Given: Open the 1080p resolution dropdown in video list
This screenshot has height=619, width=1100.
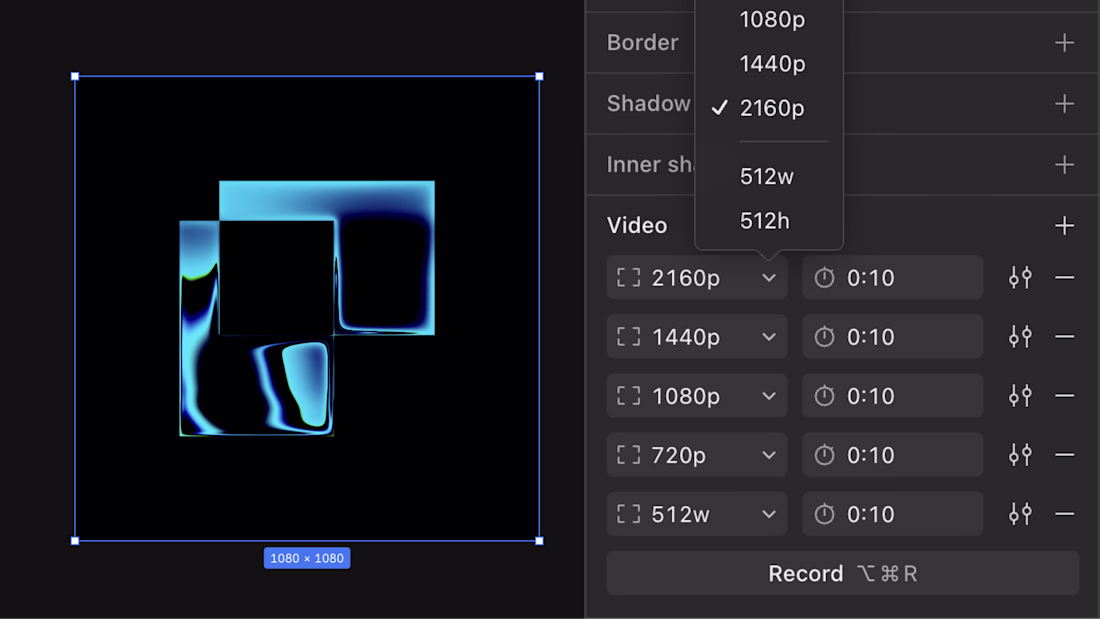Looking at the screenshot, I should click(697, 396).
